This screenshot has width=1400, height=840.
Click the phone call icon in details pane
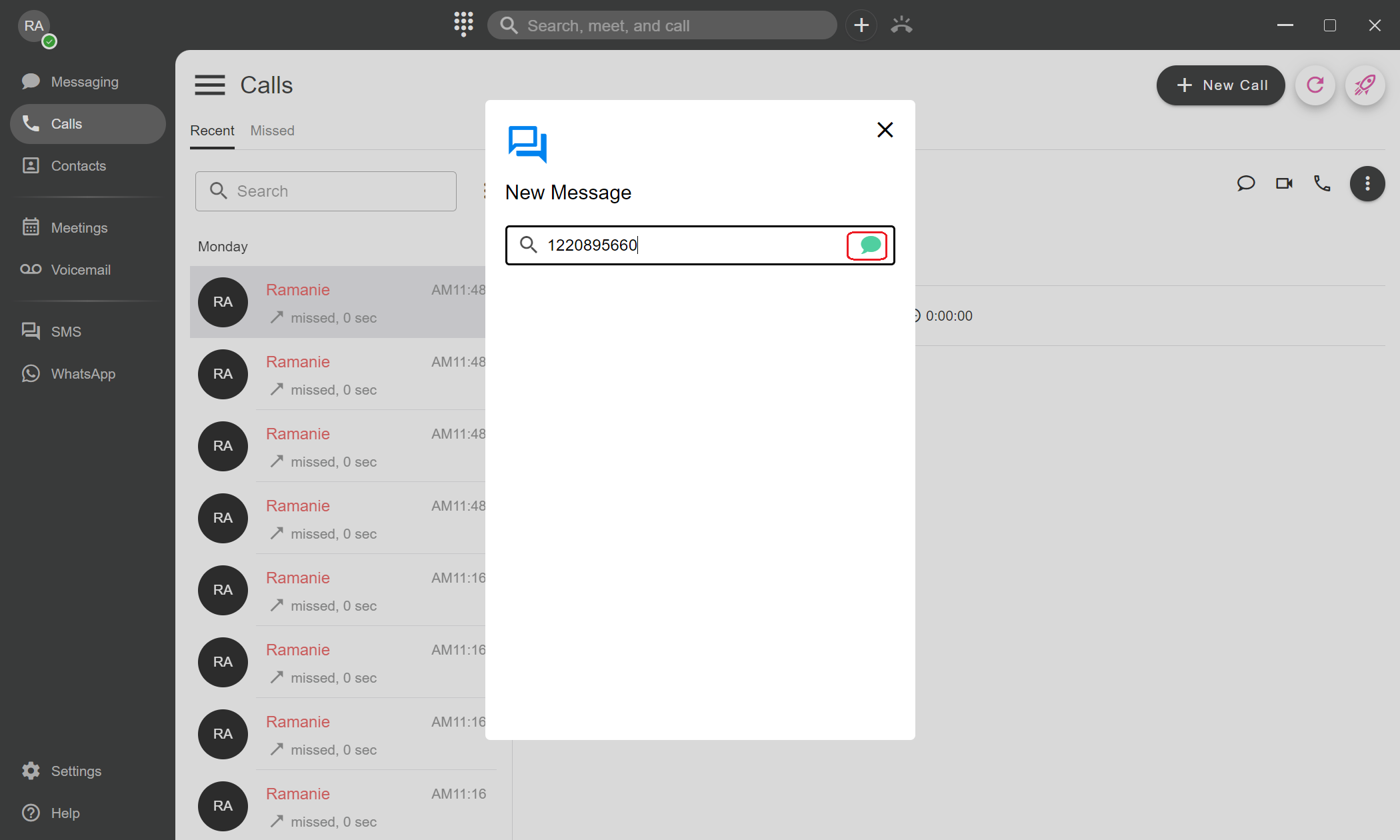click(x=1322, y=183)
